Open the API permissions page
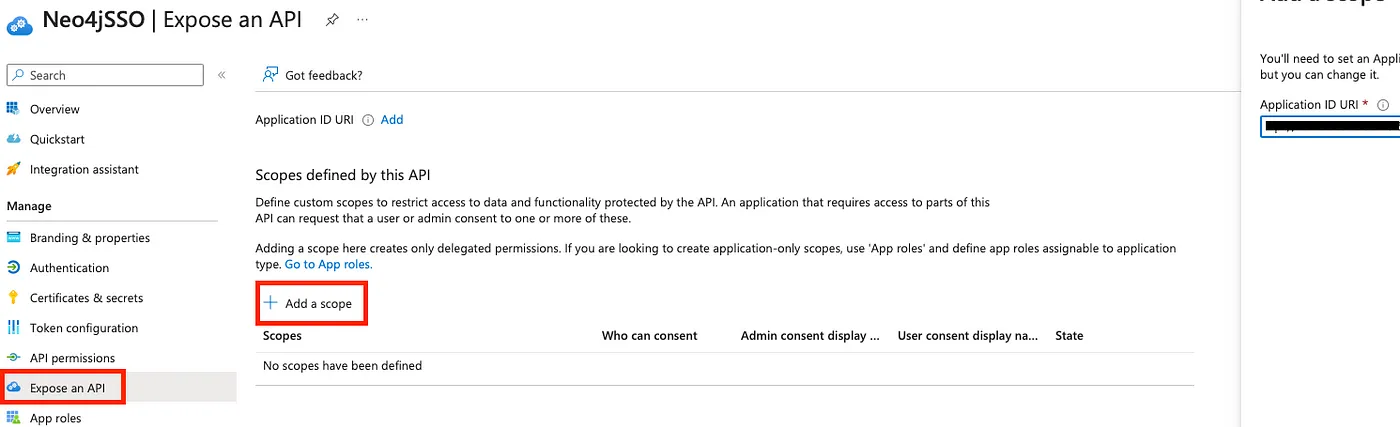 (72, 358)
